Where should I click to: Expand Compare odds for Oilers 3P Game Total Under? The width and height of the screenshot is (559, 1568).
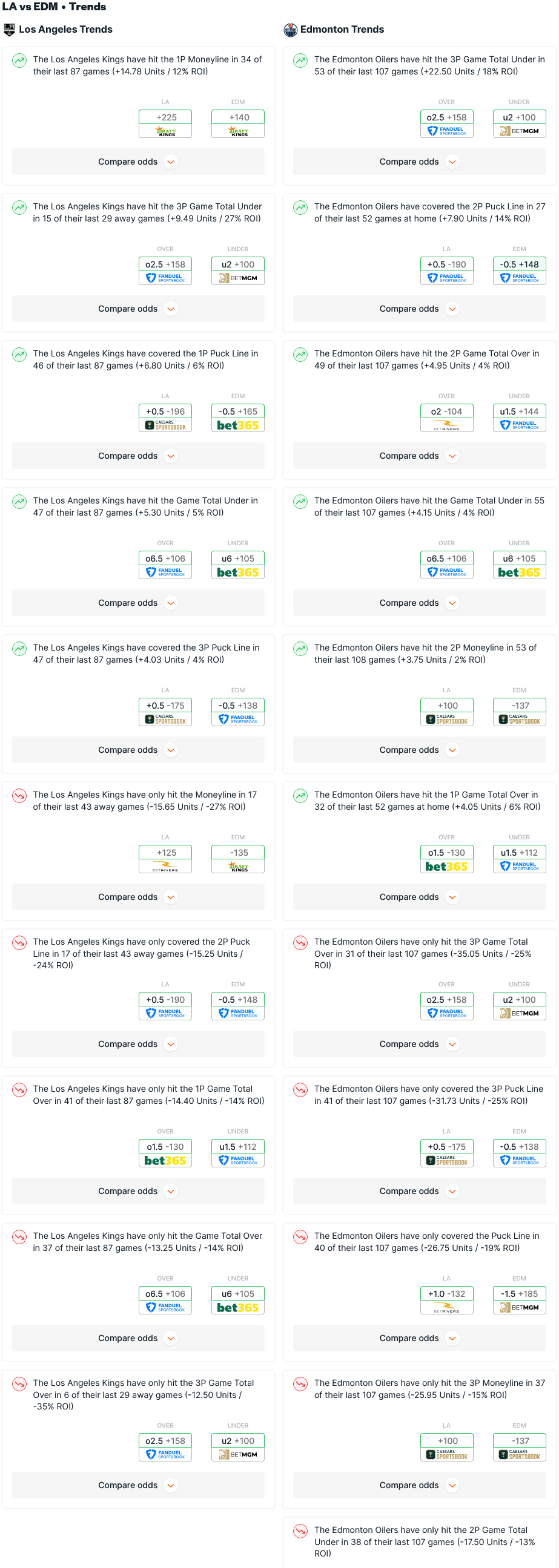[x=452, y=162]
